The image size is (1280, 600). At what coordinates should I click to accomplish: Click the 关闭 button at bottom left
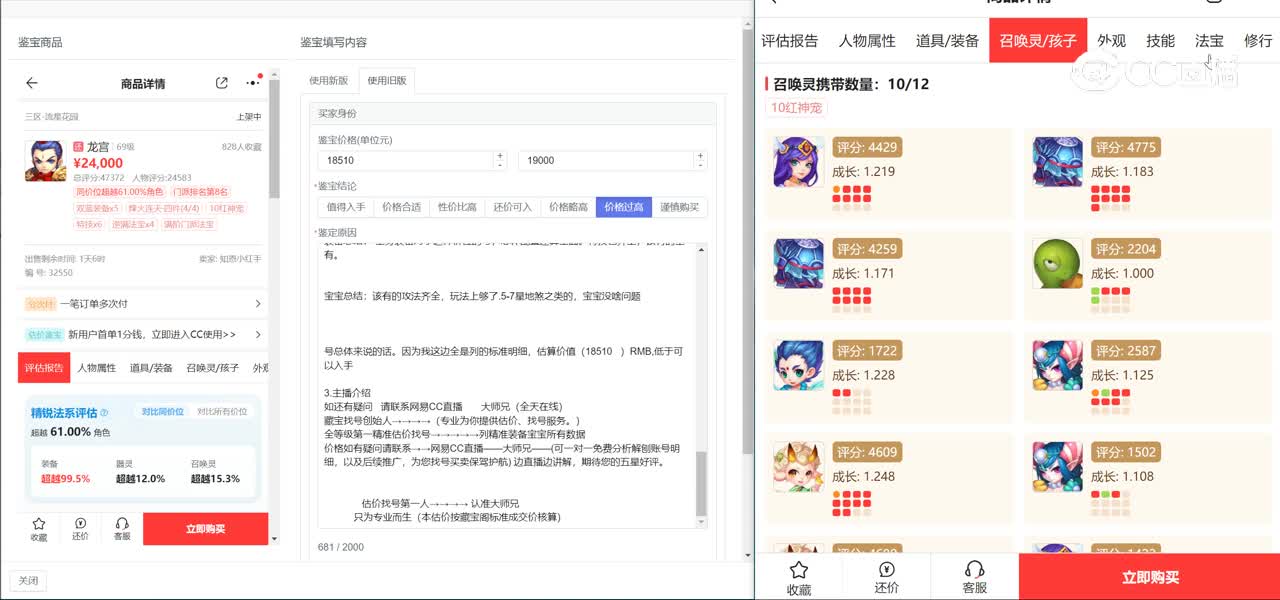click(x=28, y=581)
